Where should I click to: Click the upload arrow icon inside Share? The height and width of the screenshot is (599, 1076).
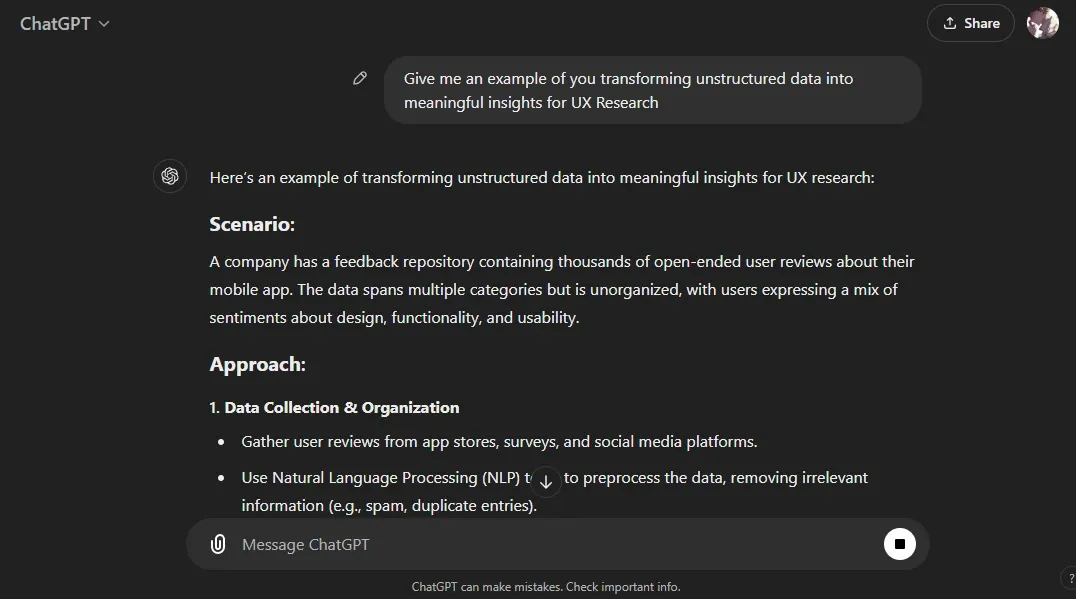point(948,22)
